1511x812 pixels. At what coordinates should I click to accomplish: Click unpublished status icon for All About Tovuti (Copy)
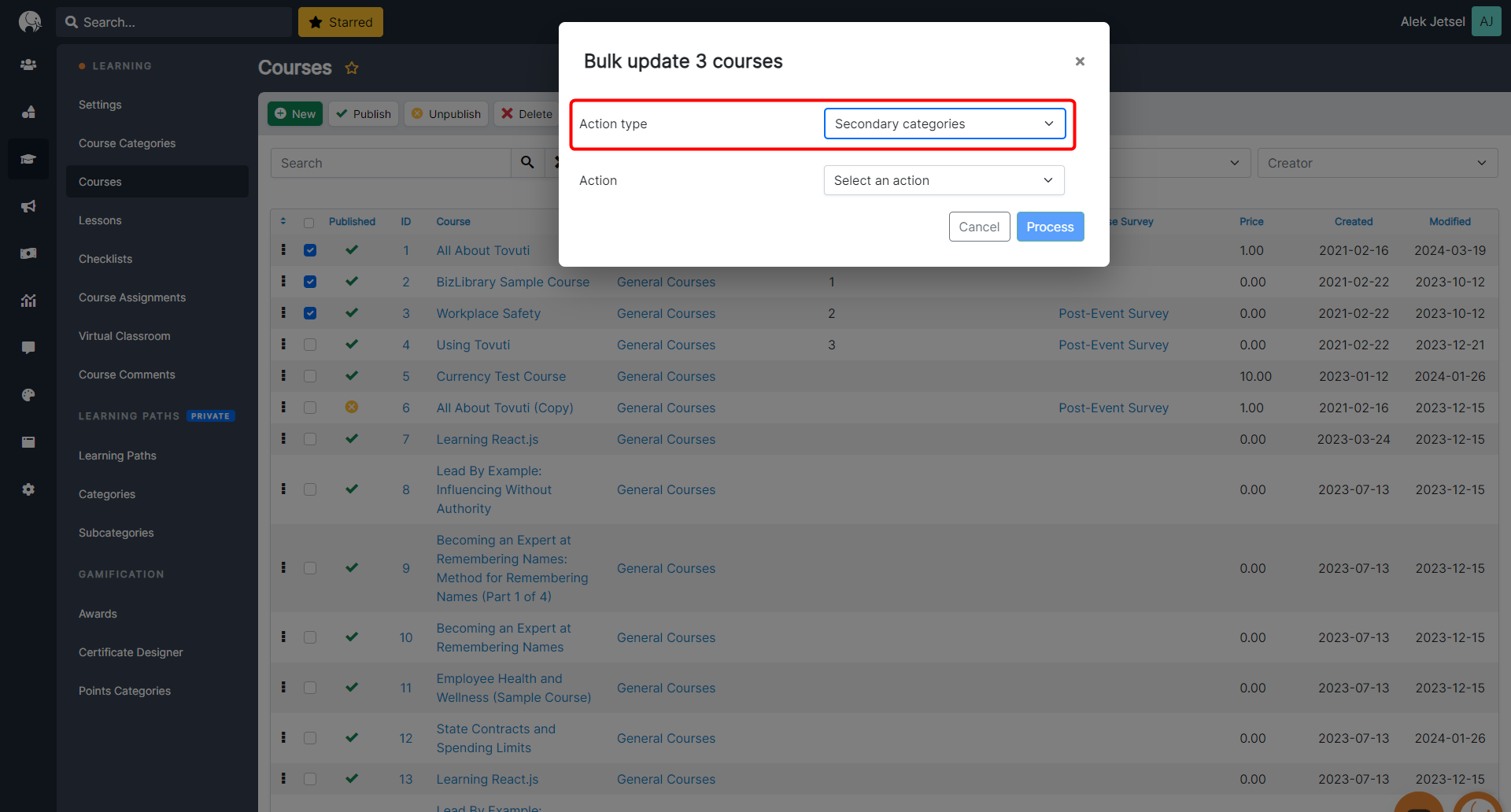tap(352, 407)
